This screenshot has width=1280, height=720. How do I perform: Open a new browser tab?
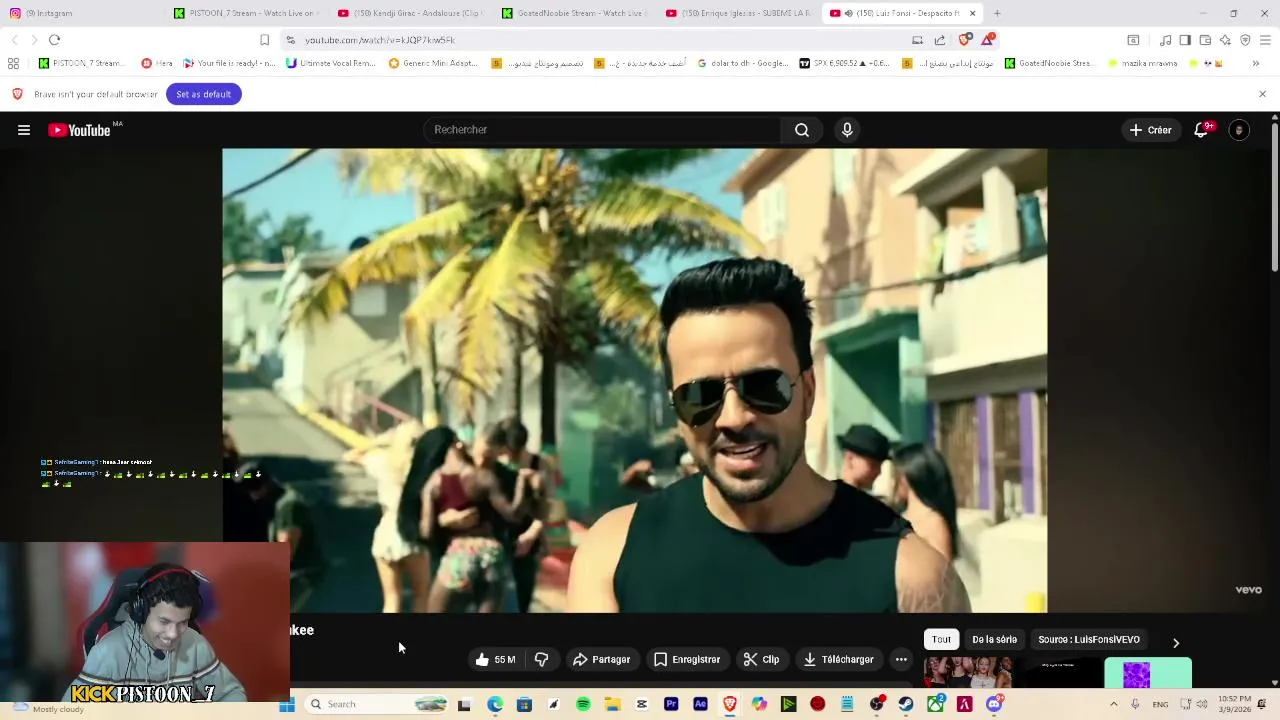click(997, 13)
